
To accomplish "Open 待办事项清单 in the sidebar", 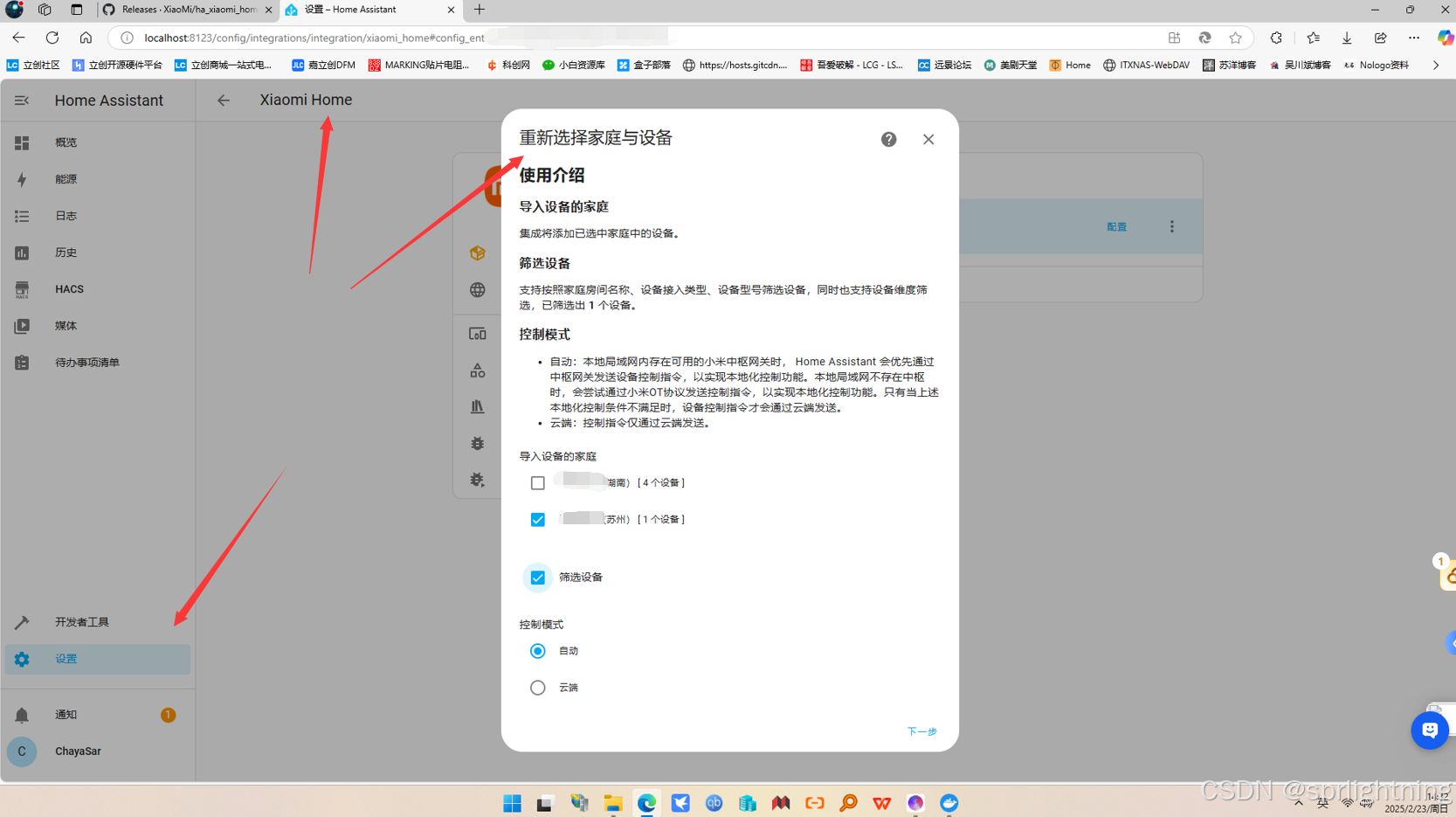I will 97,363.
